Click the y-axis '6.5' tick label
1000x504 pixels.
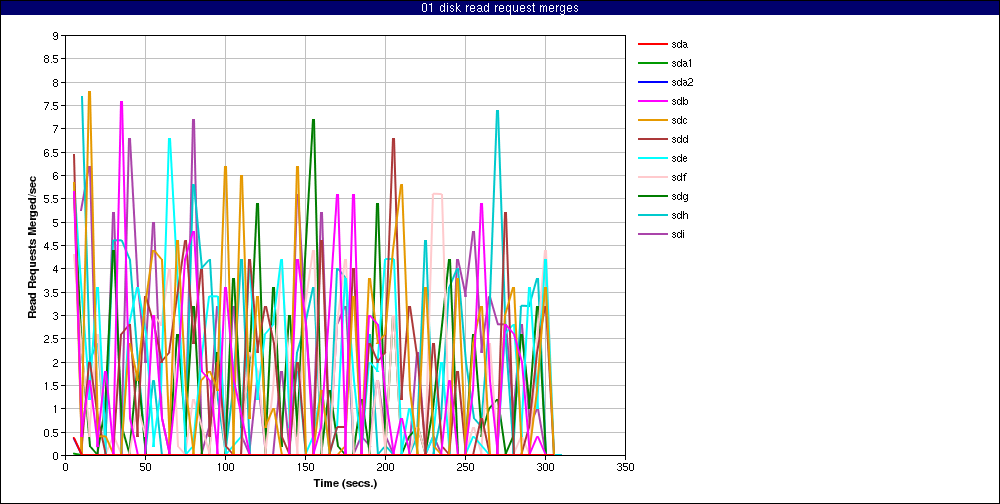(52, 152)
